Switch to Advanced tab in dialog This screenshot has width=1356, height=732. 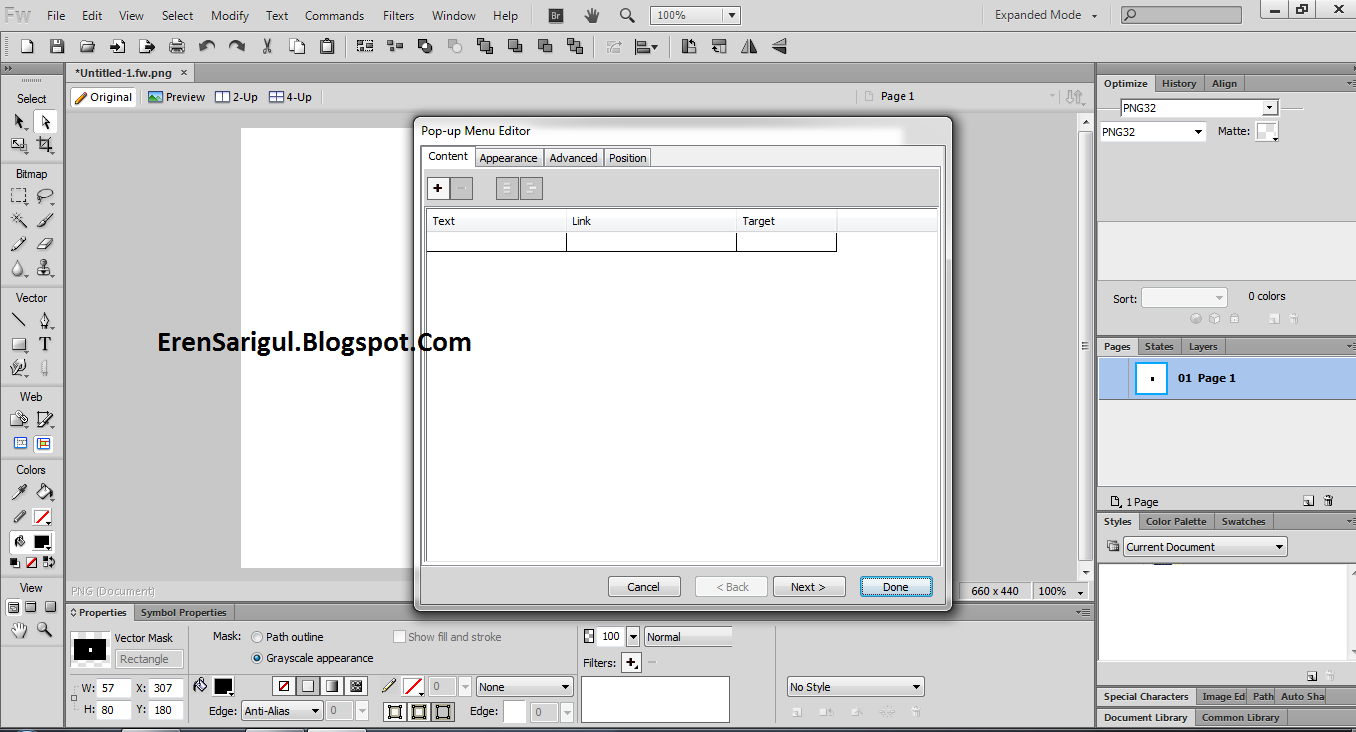coord(573,158)
